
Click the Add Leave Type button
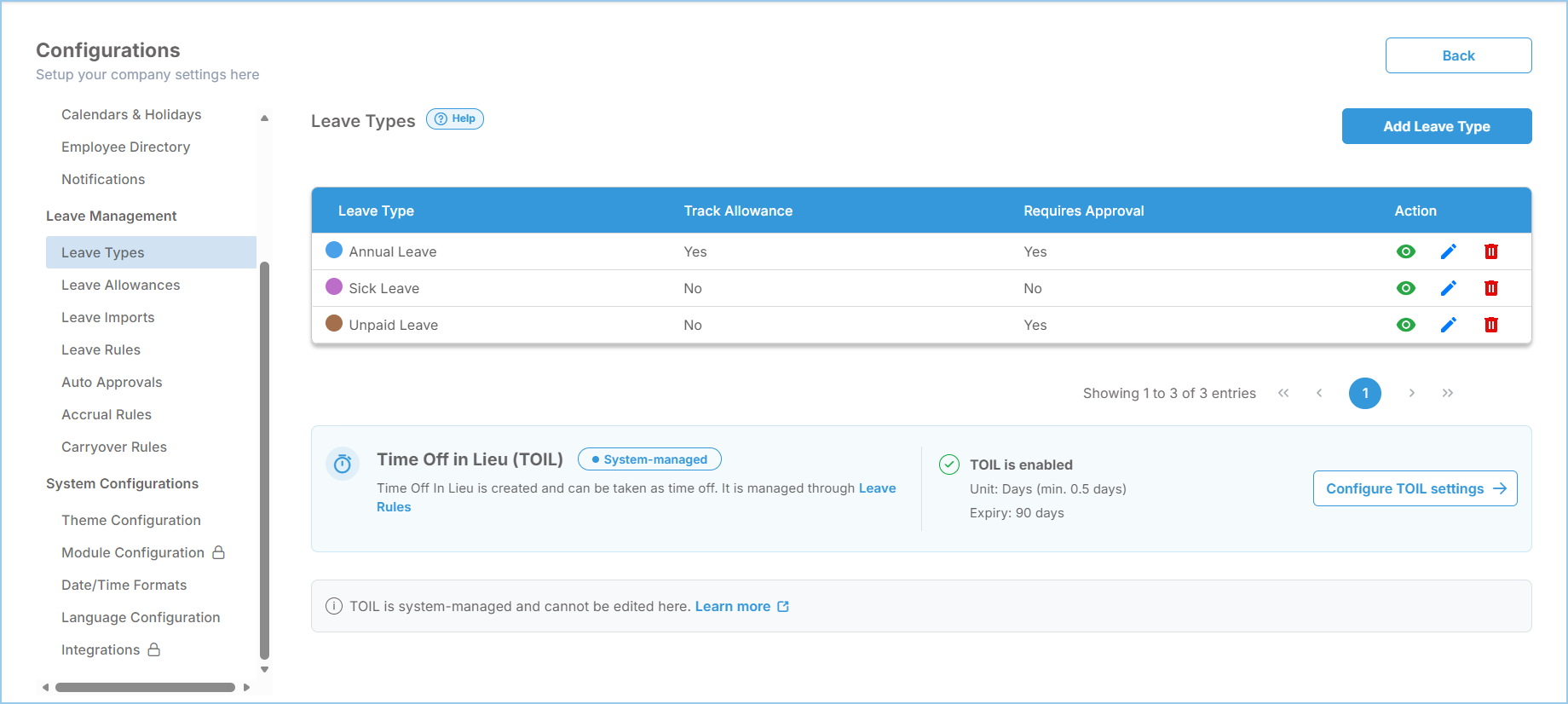coord(1437,126)
